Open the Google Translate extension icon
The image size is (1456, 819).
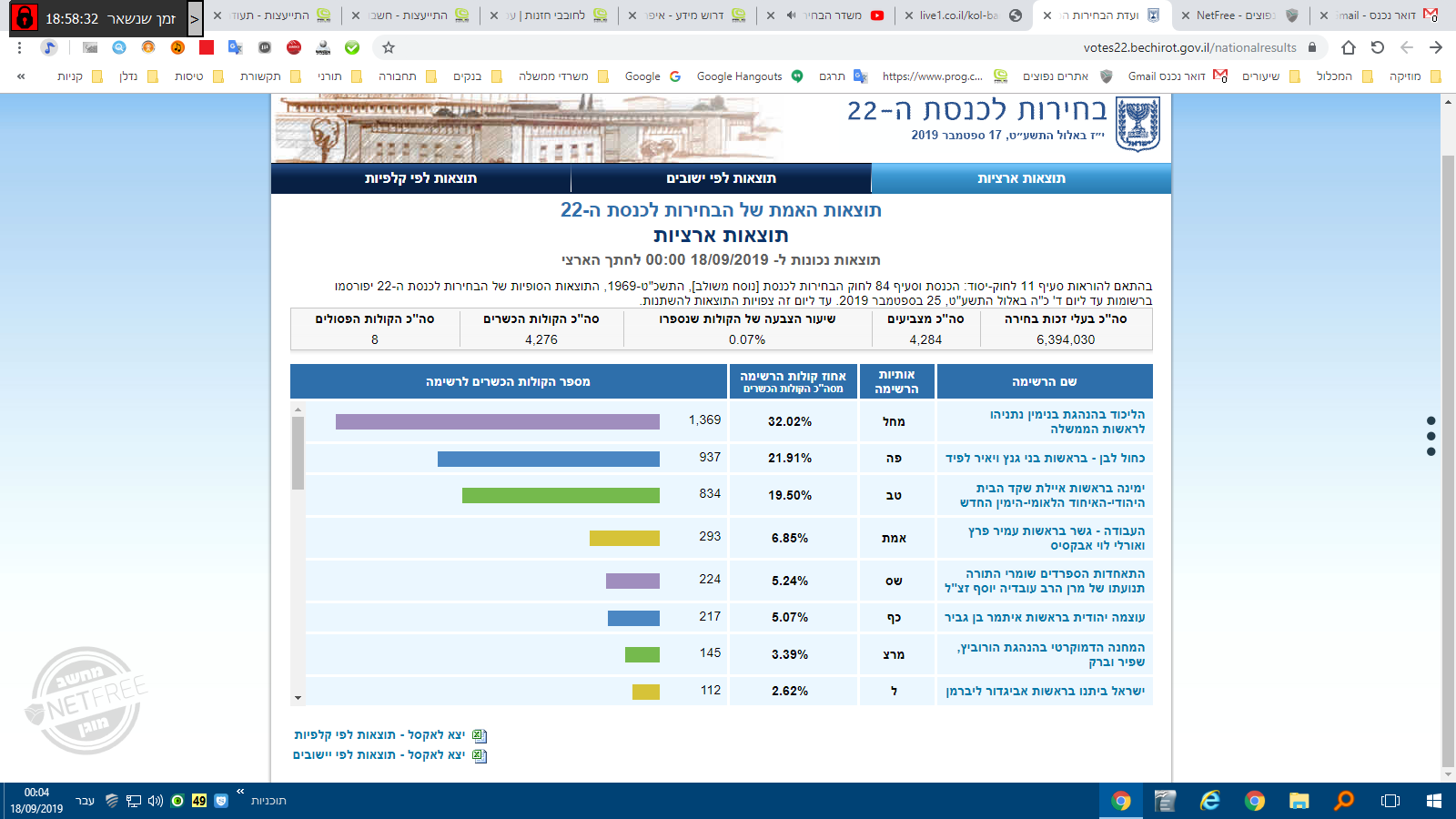tap(235, 47)
